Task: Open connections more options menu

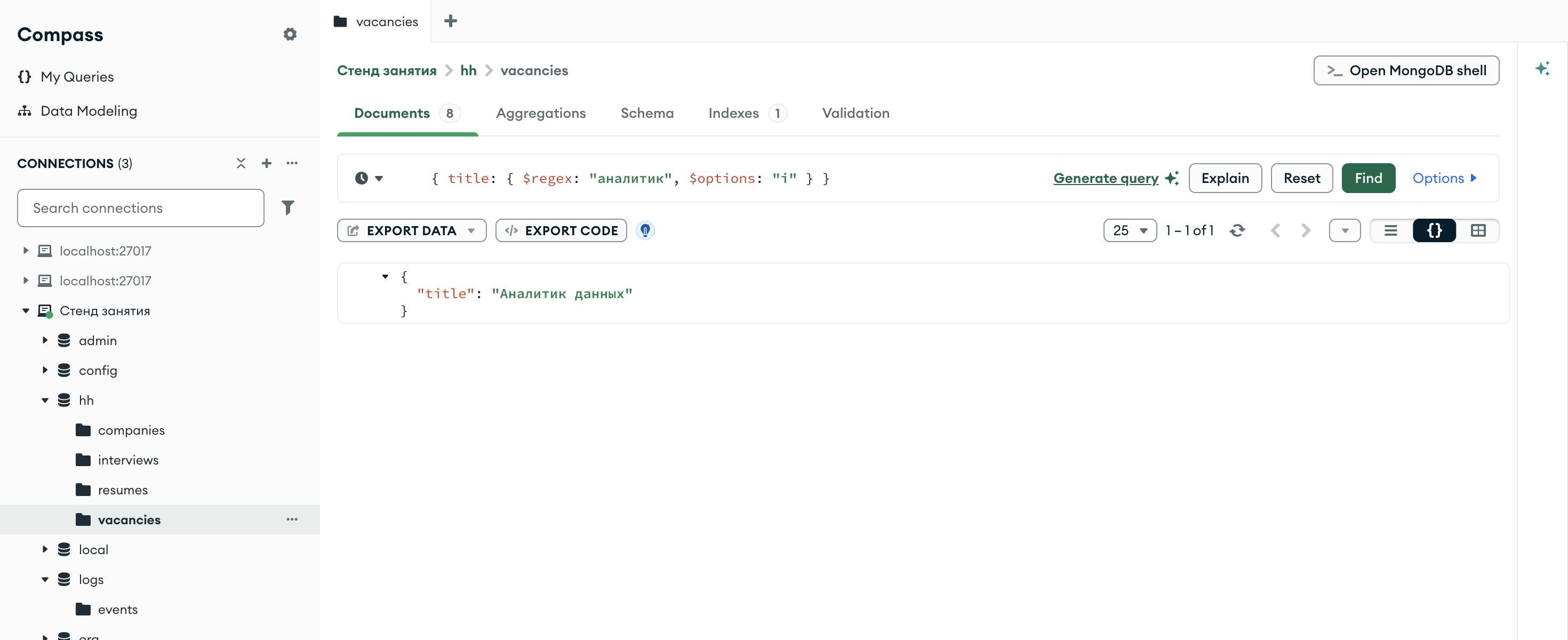Action: tap(292, 163)
